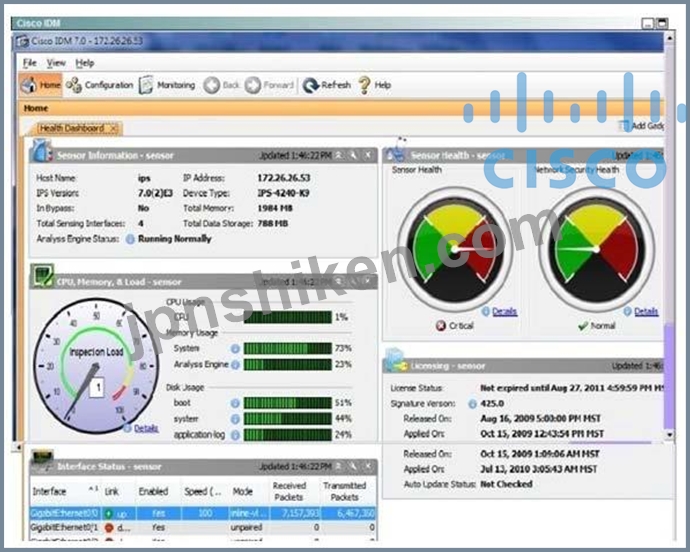The image size is (690, 552).
Task: Close the Sensor Information gadget
Action: point(367,155)
